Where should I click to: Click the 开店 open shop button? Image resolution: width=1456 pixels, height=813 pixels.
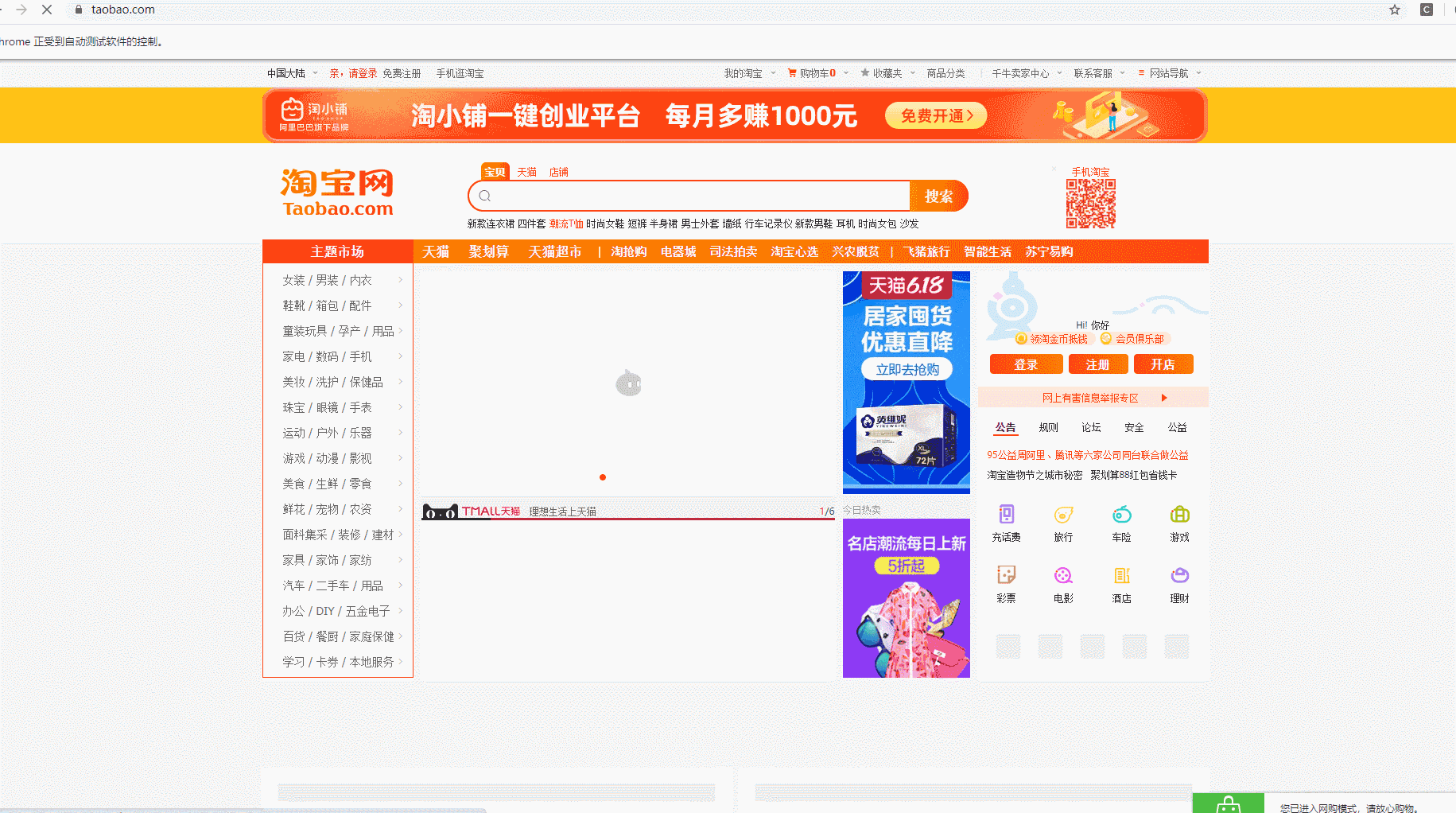[1163, 364]
